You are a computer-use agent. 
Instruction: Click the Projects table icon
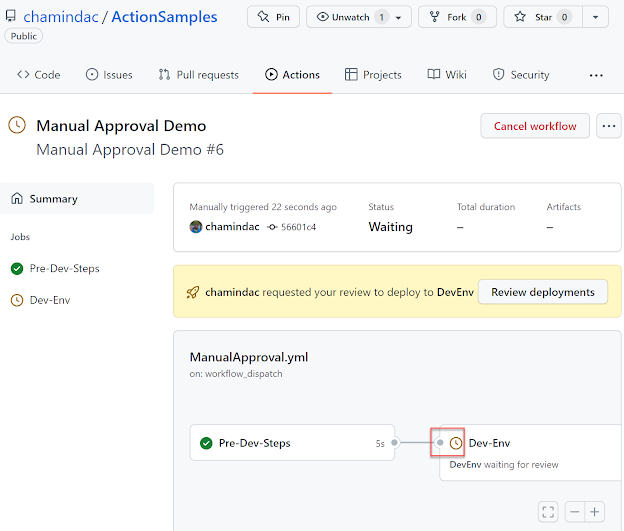[351, 74]
